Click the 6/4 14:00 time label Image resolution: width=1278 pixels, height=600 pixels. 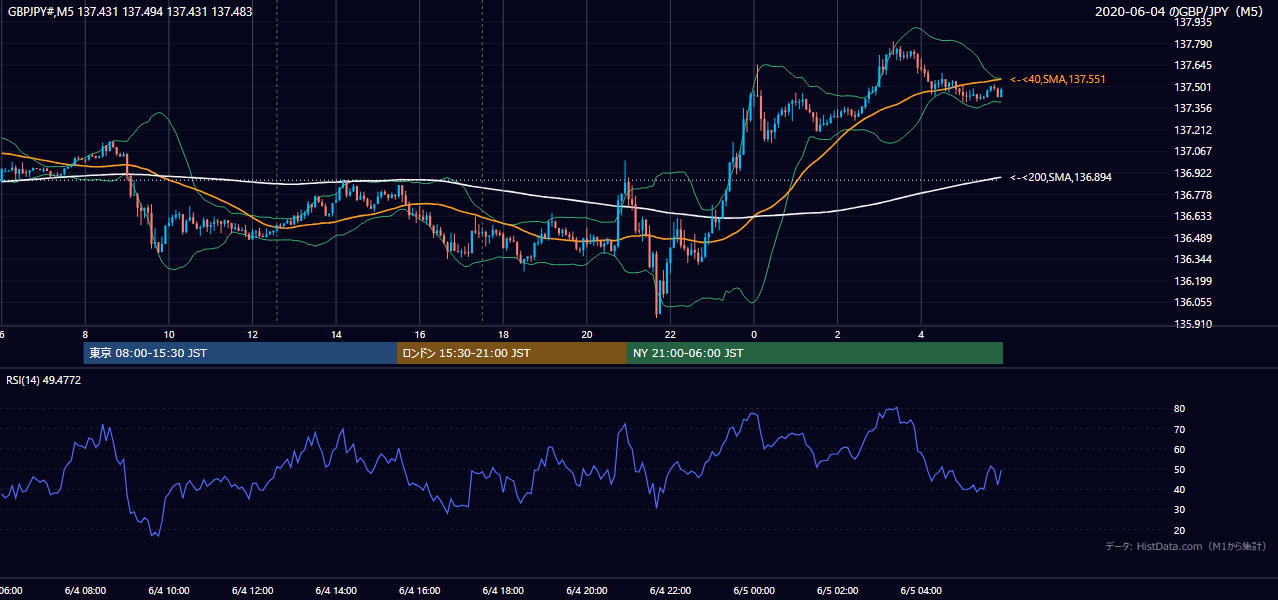point(336,590)
